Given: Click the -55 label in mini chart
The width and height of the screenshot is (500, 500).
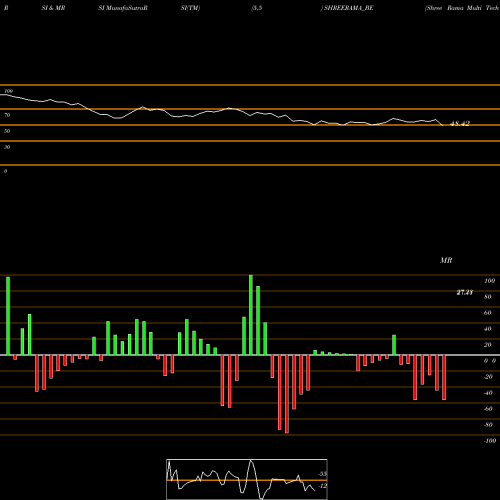Looking at the screenshot, I should [x=322, y=474].
